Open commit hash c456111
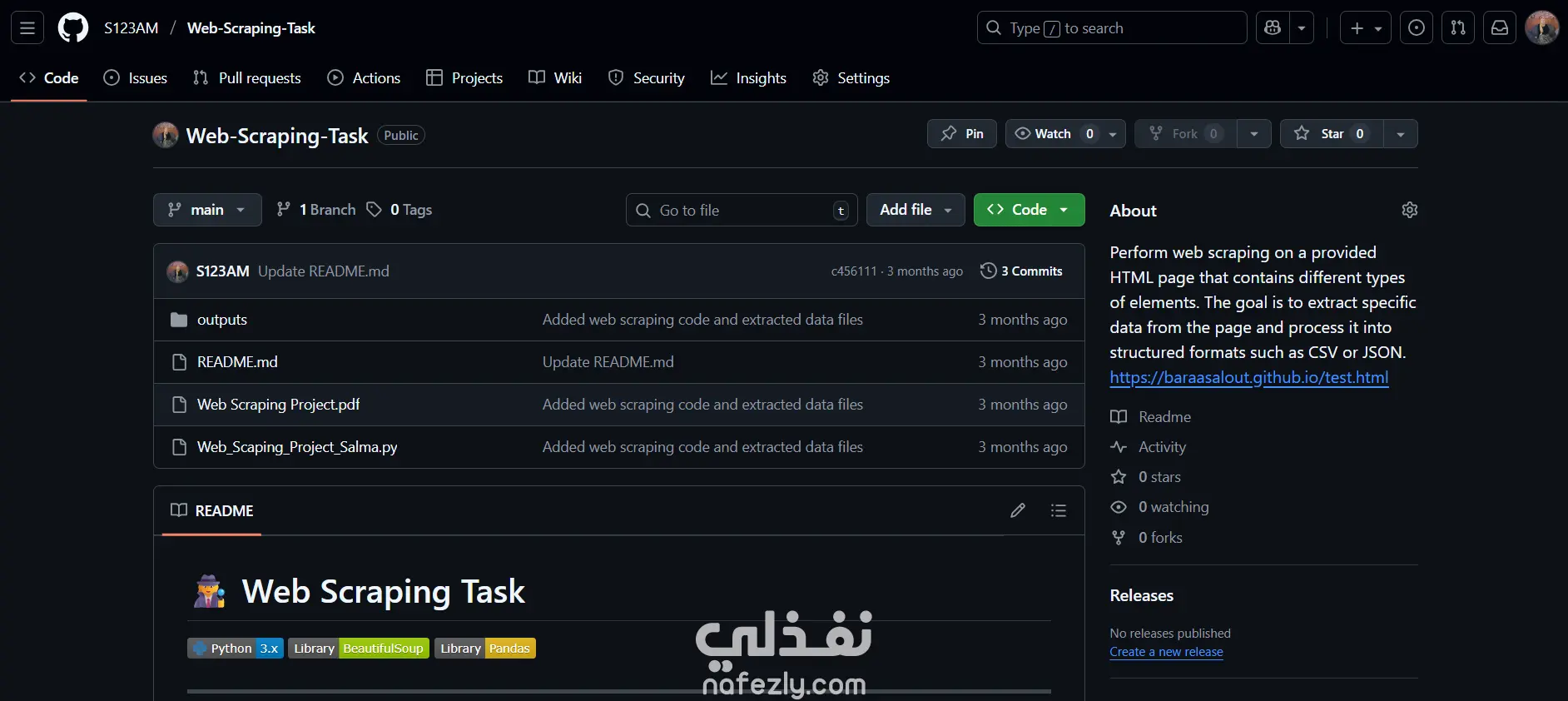The image size is (1568, 701). coord(854,271)
